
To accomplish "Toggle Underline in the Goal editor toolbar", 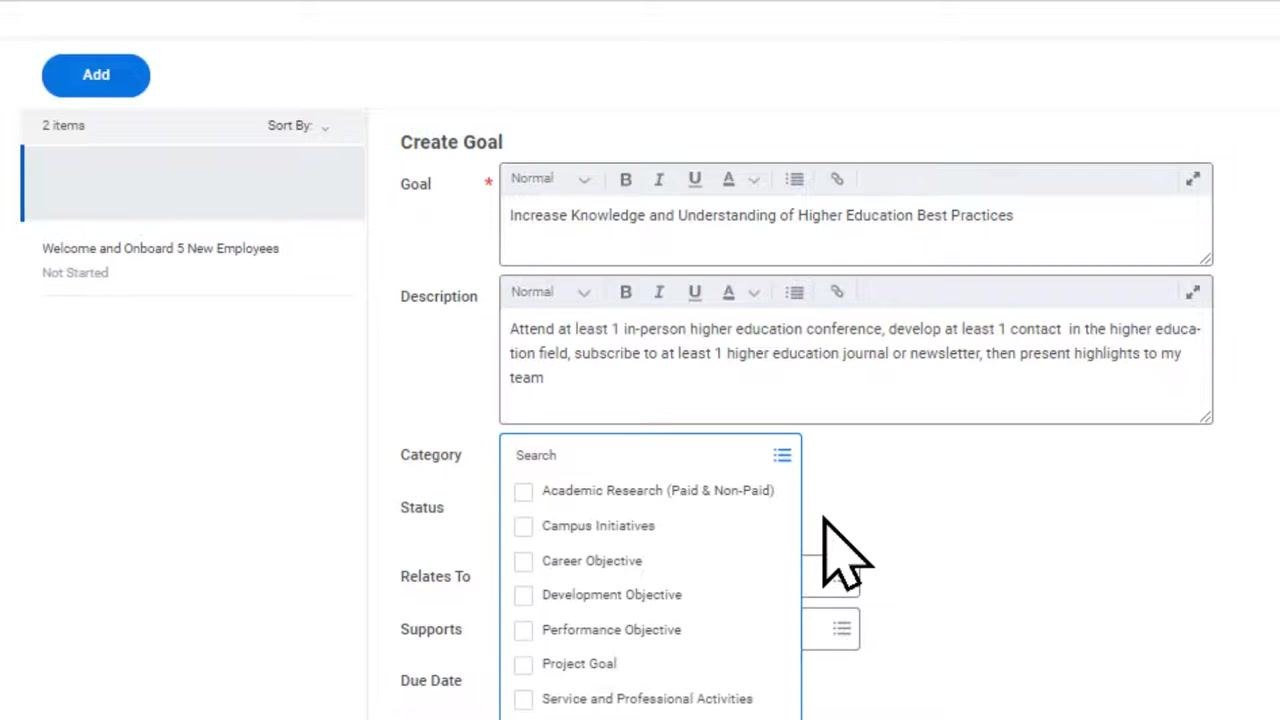I will click(x=694, y=179).
